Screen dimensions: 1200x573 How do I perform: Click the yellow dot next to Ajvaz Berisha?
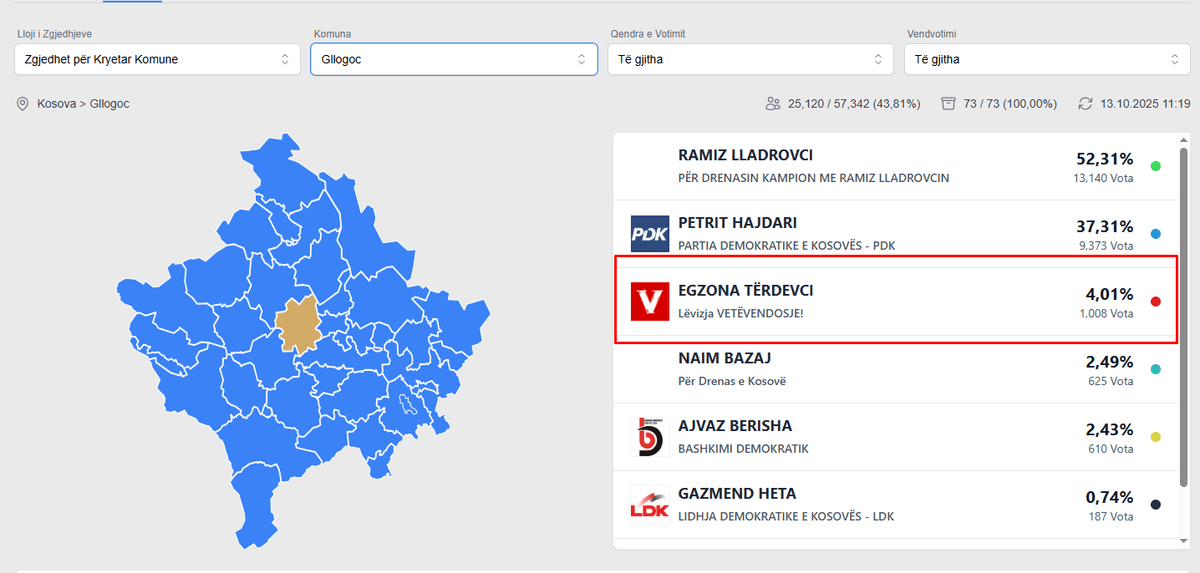pyautogui.click(x=1156, y=437)
